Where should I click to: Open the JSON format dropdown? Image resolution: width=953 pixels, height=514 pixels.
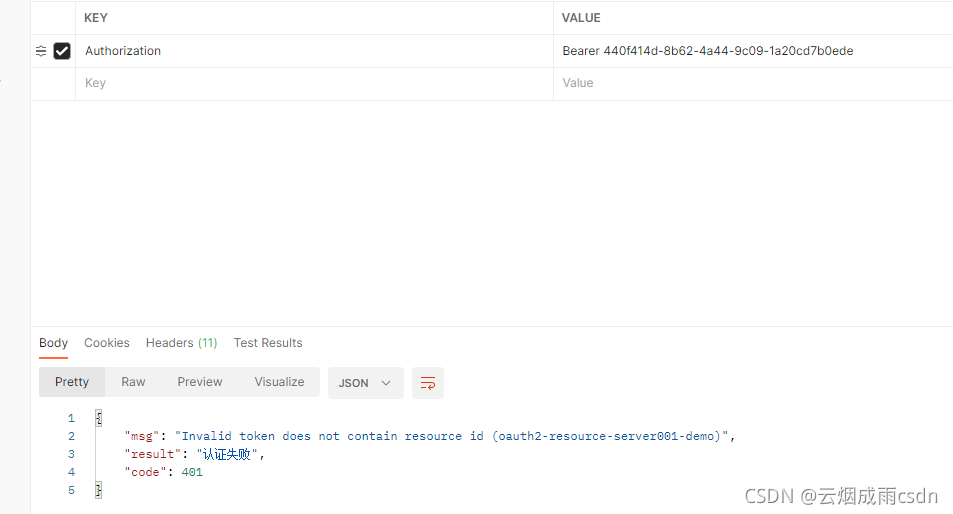coord(365,383)
